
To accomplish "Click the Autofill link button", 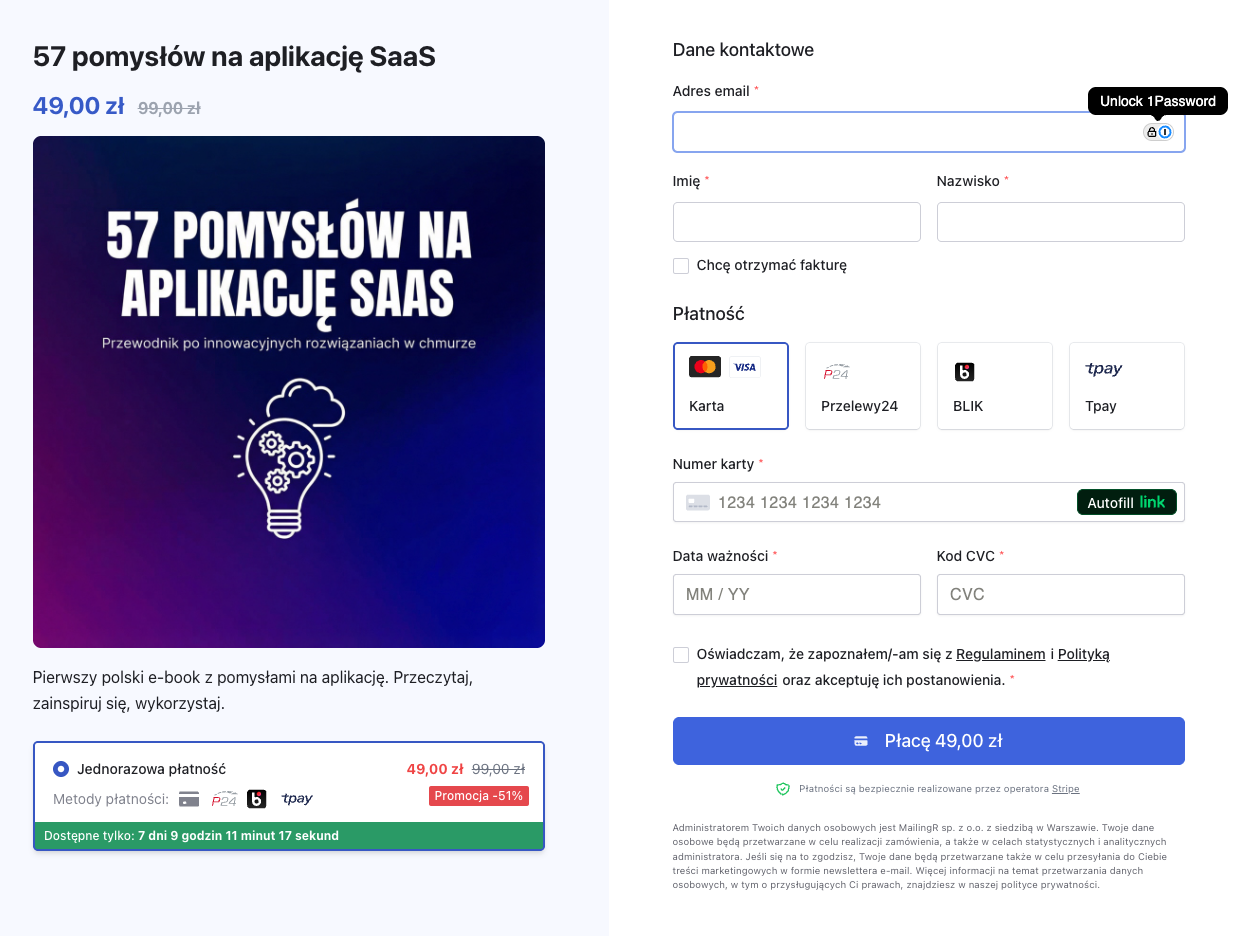I will point(1126,503).
